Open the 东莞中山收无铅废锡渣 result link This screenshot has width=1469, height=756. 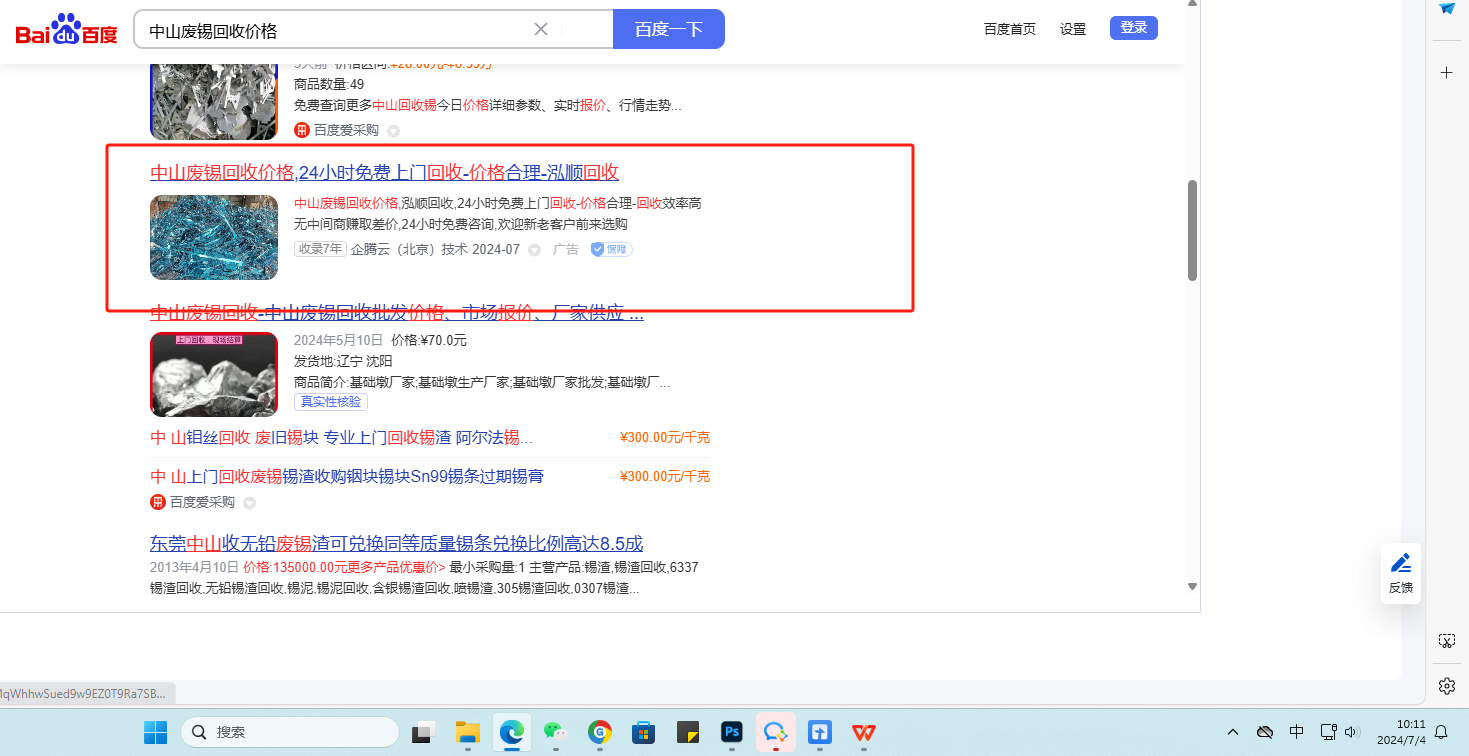(x=396, y=544)
